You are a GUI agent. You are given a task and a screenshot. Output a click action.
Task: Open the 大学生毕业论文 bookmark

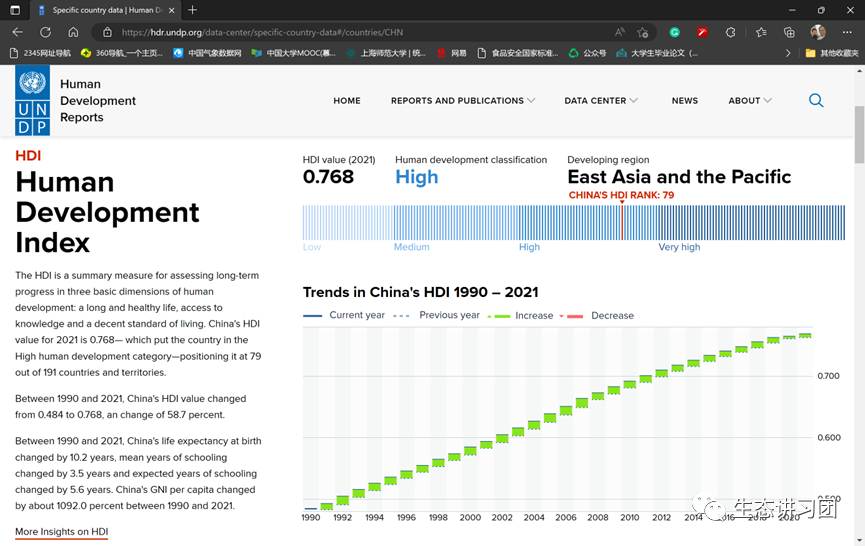(x=657, y=53)
